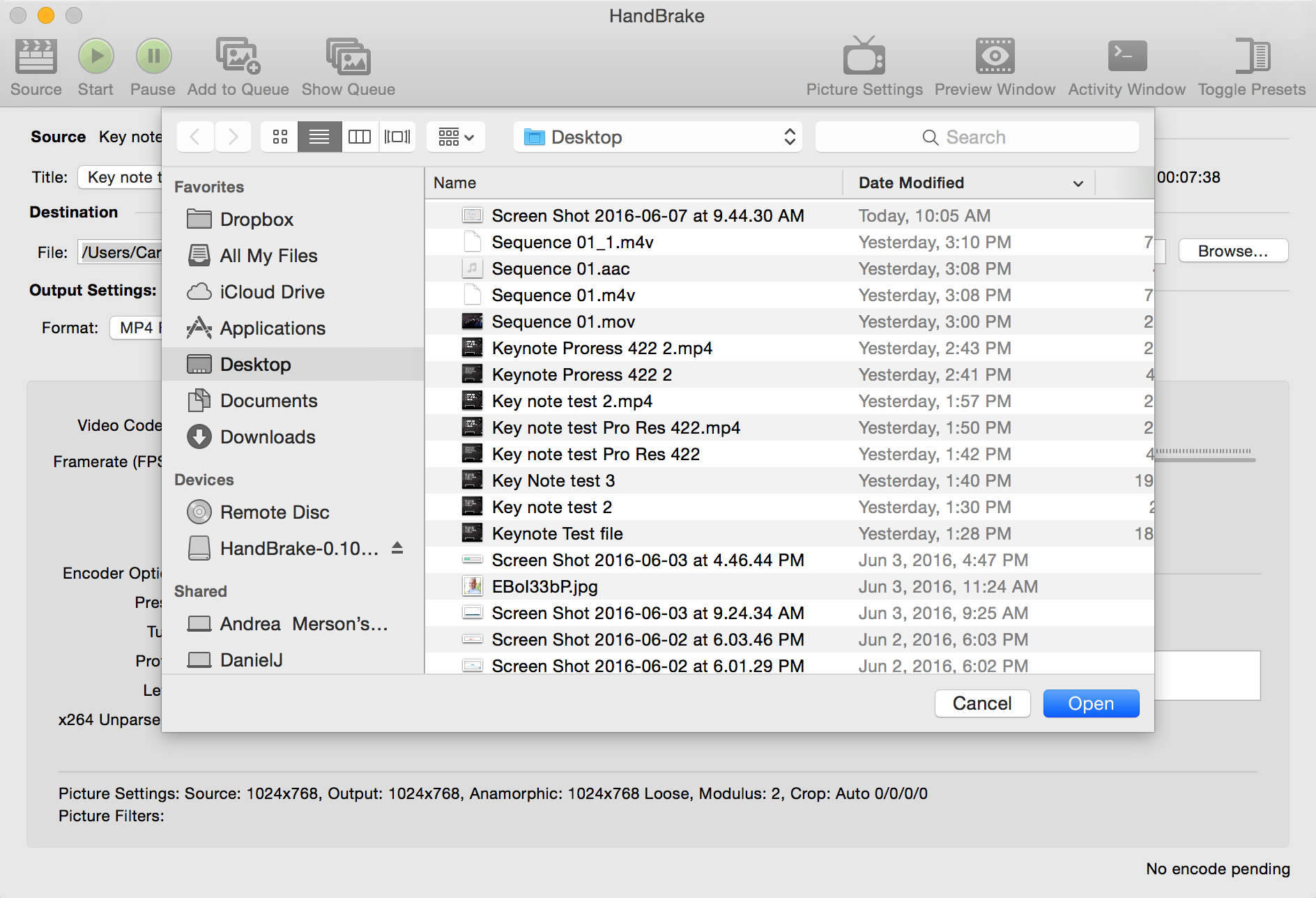Select iCloud Drive in sidebar
The width and height of the screenshot is (1316, 898).
point(293,292)
